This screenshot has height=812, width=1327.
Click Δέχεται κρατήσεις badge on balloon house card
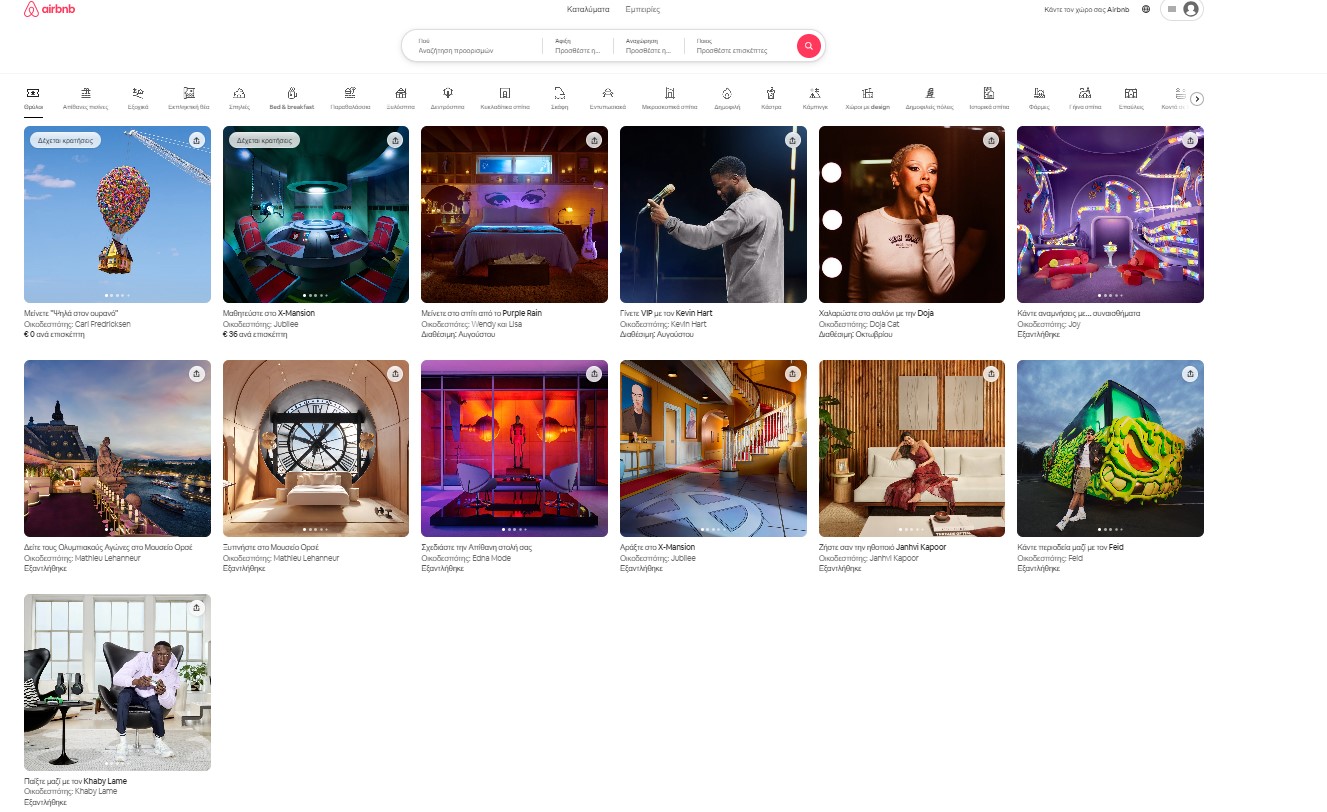click(x=66, y=141)
